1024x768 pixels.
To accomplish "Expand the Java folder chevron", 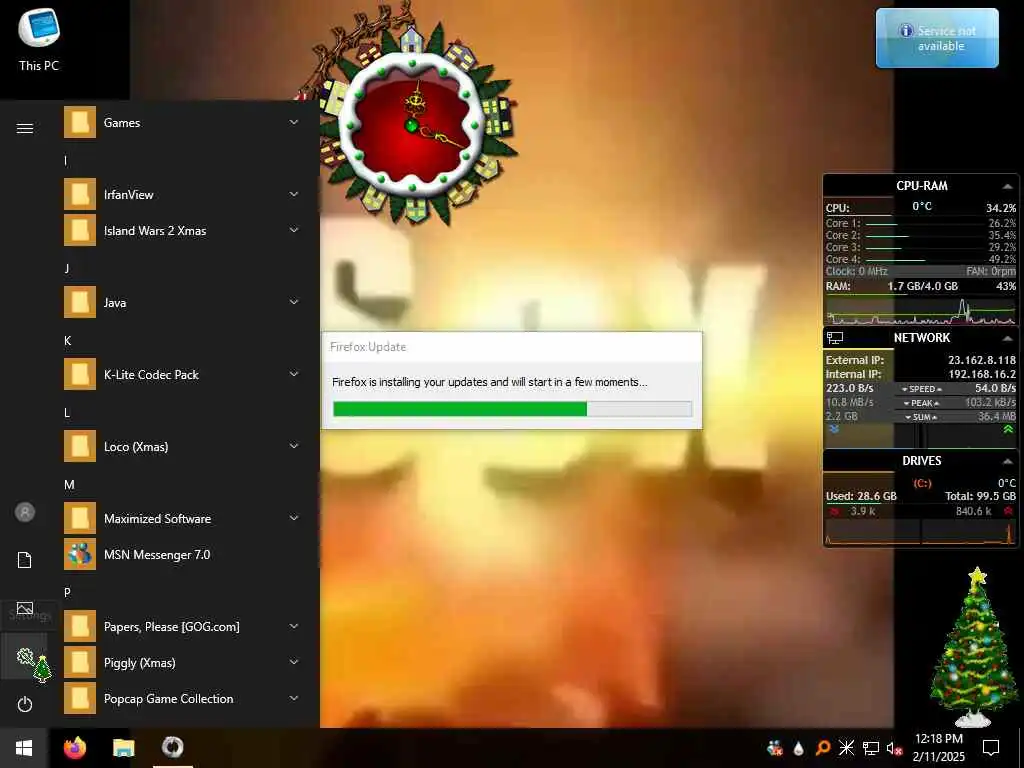I will point(294,302).
